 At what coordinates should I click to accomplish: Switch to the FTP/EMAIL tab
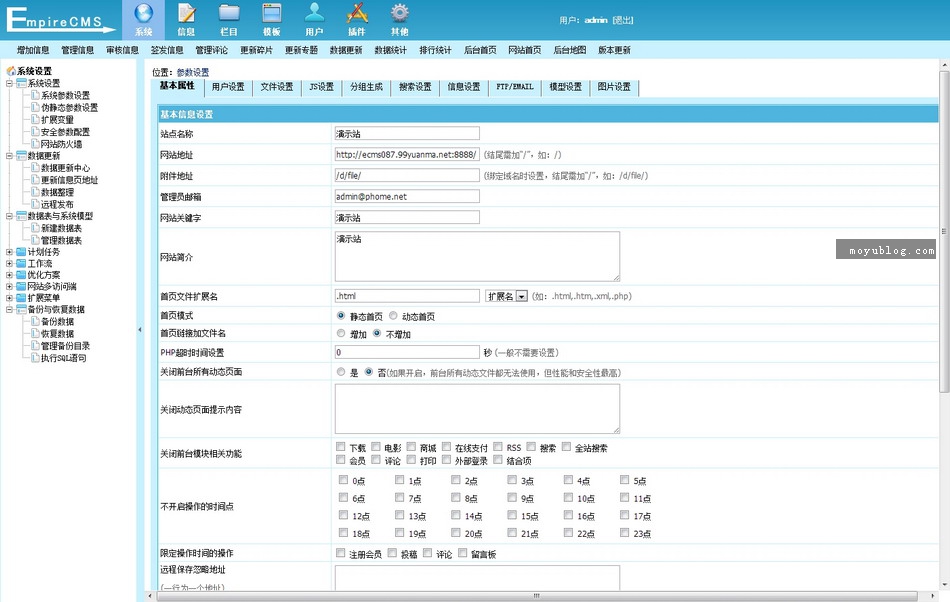tap(515, 87)
